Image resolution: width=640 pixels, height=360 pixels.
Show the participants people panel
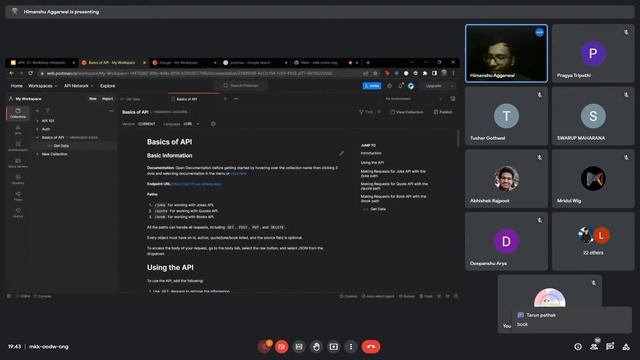click(x=594, y=347)
